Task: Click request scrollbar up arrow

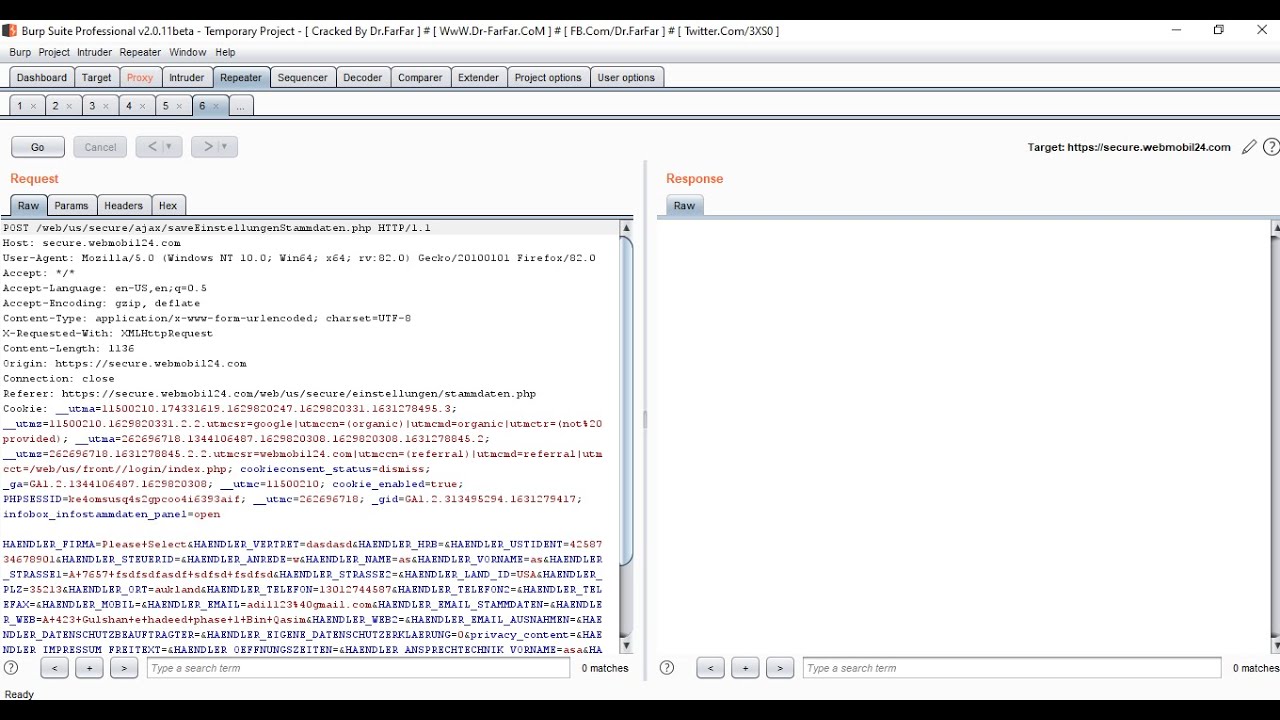Action: click(627, 229)
